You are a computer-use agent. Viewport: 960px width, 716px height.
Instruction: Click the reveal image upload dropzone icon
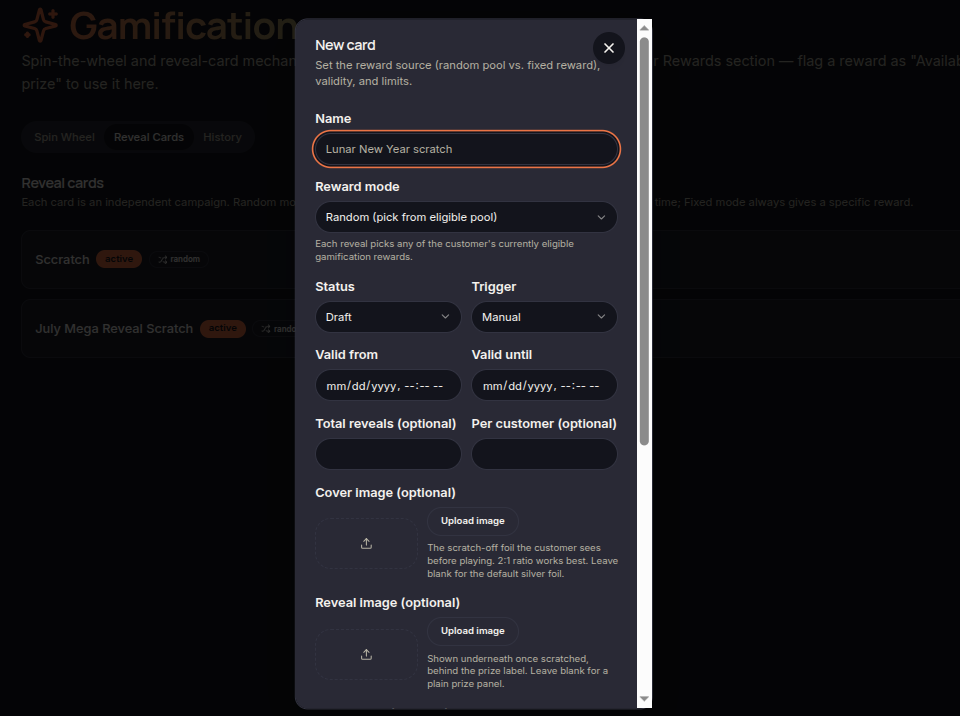[x=366, y=654]
